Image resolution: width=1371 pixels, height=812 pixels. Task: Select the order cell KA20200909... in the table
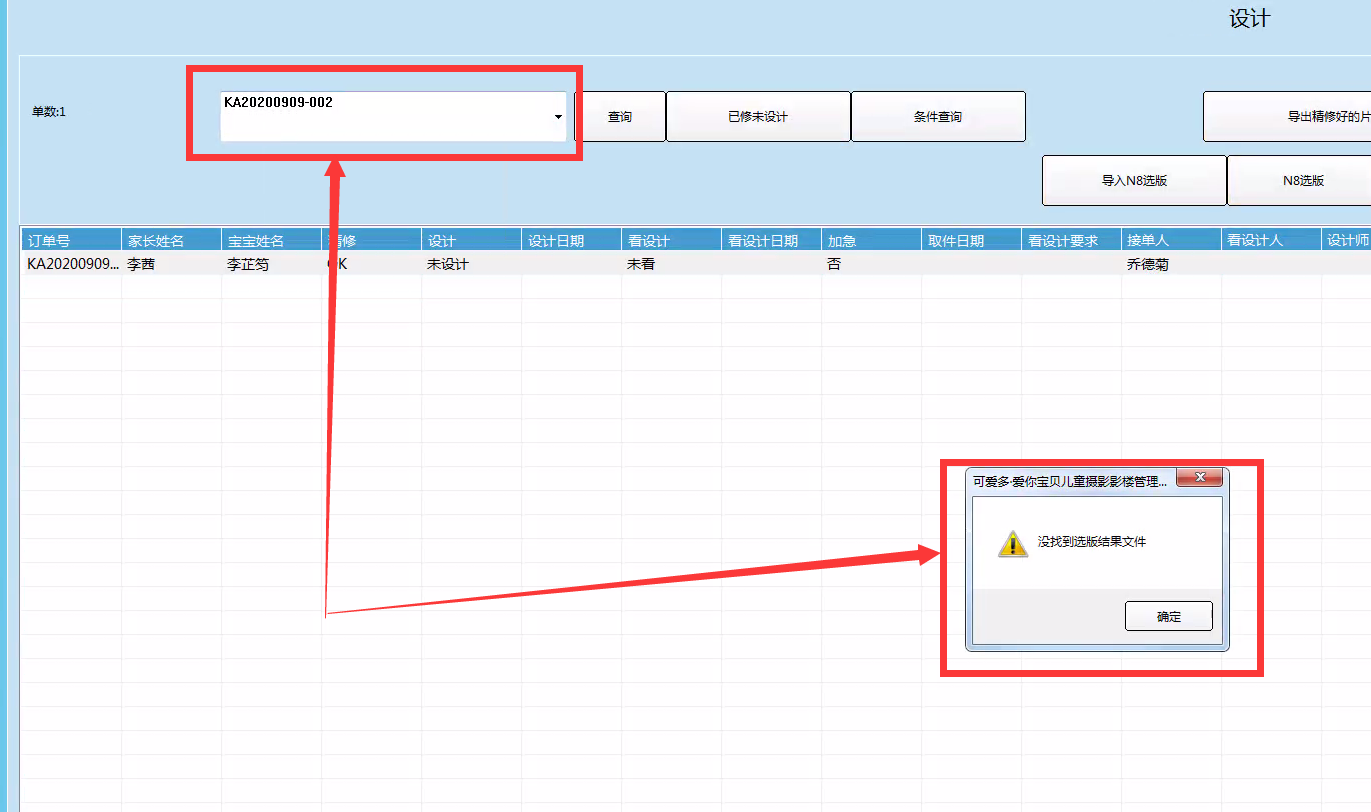coord(71,264)
